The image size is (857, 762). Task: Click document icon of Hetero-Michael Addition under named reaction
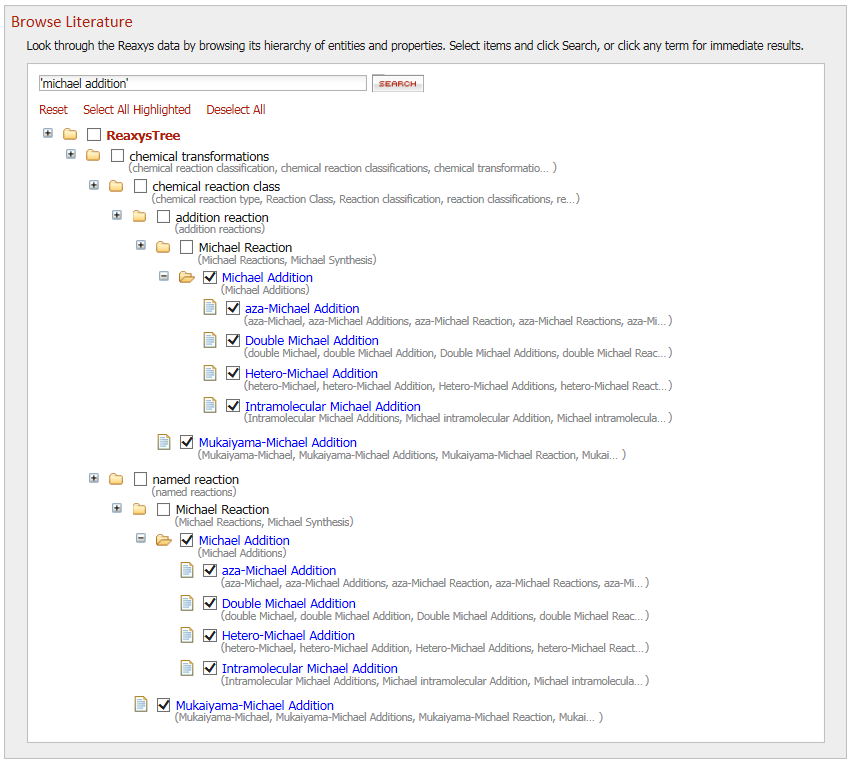coord(187,635)
